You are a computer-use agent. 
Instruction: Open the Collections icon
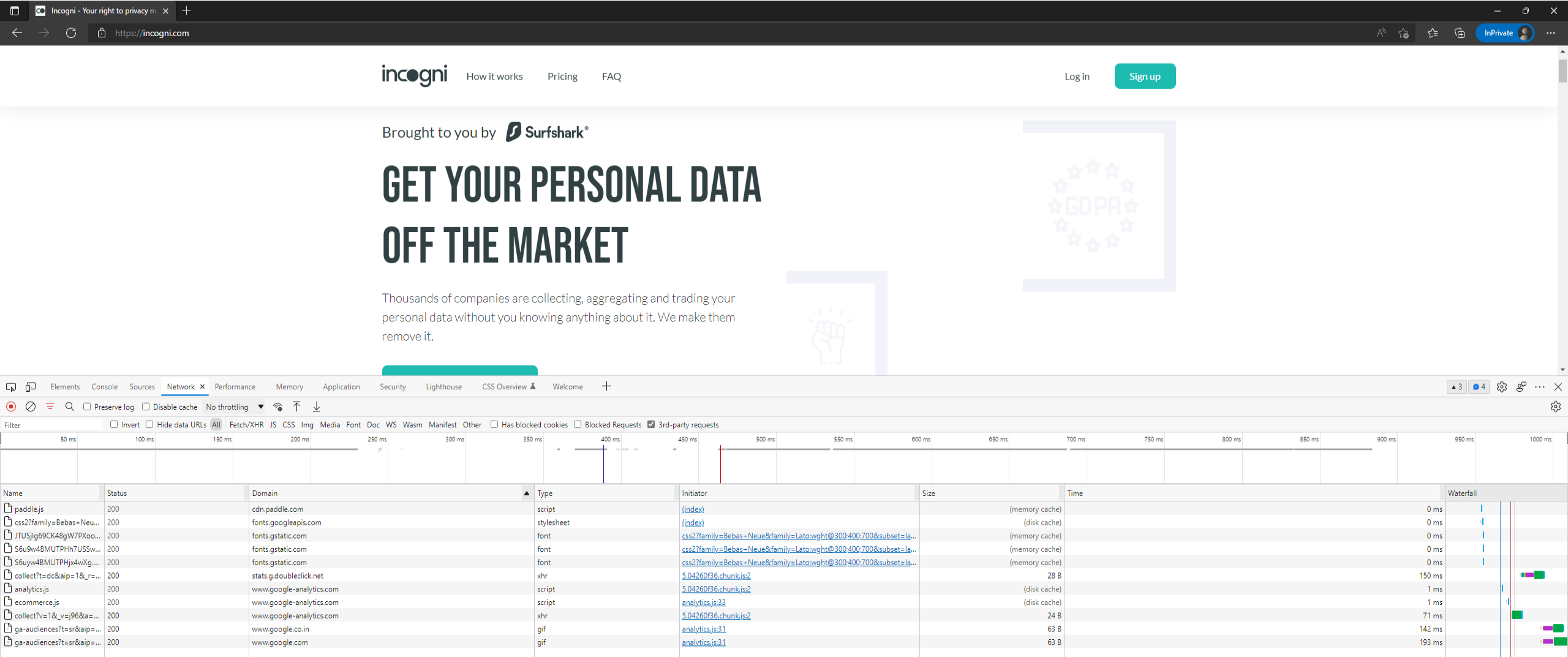[x=1460, y=33]
